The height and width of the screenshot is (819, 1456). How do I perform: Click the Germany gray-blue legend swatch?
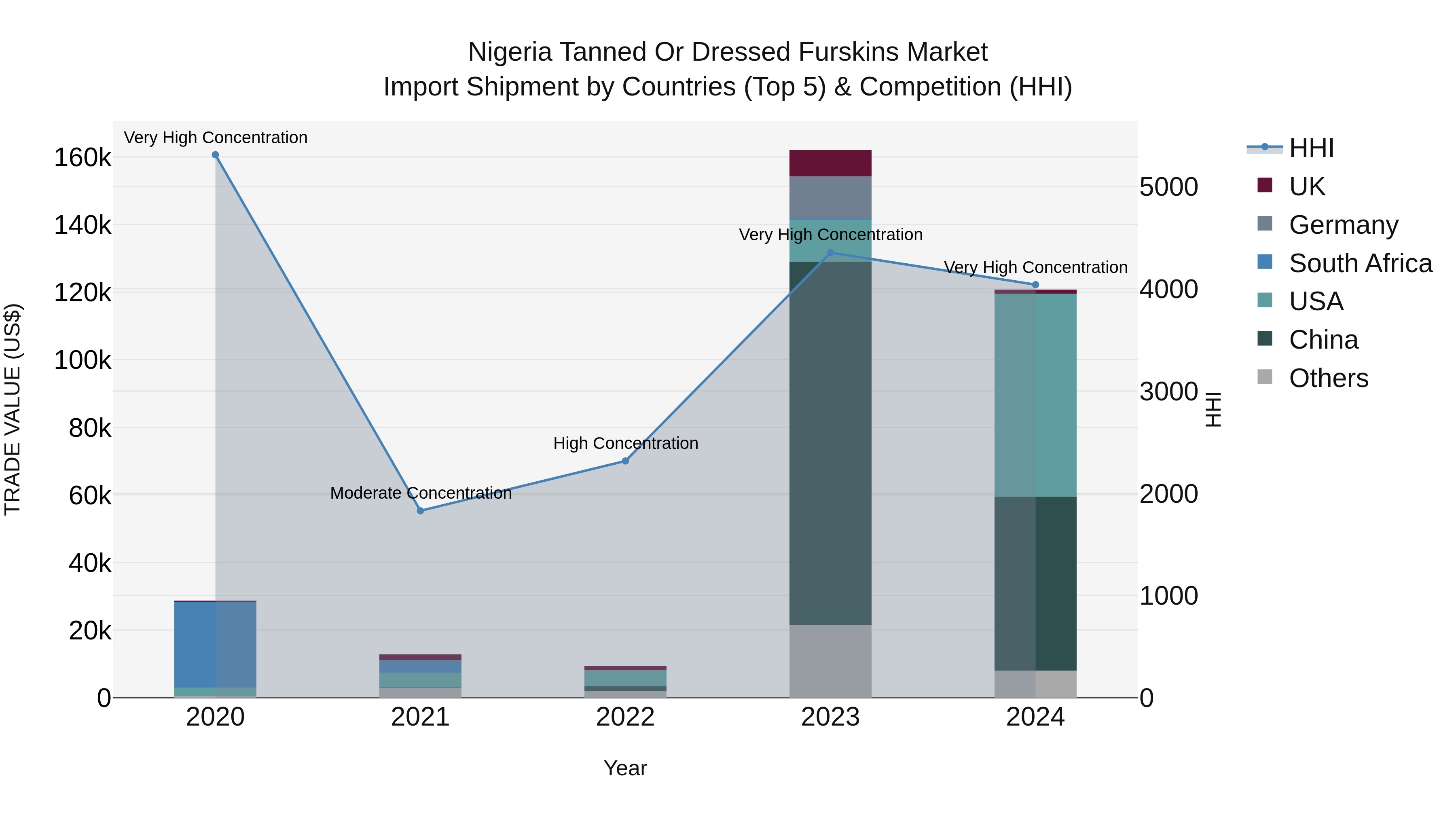[x=1265, y=224]
